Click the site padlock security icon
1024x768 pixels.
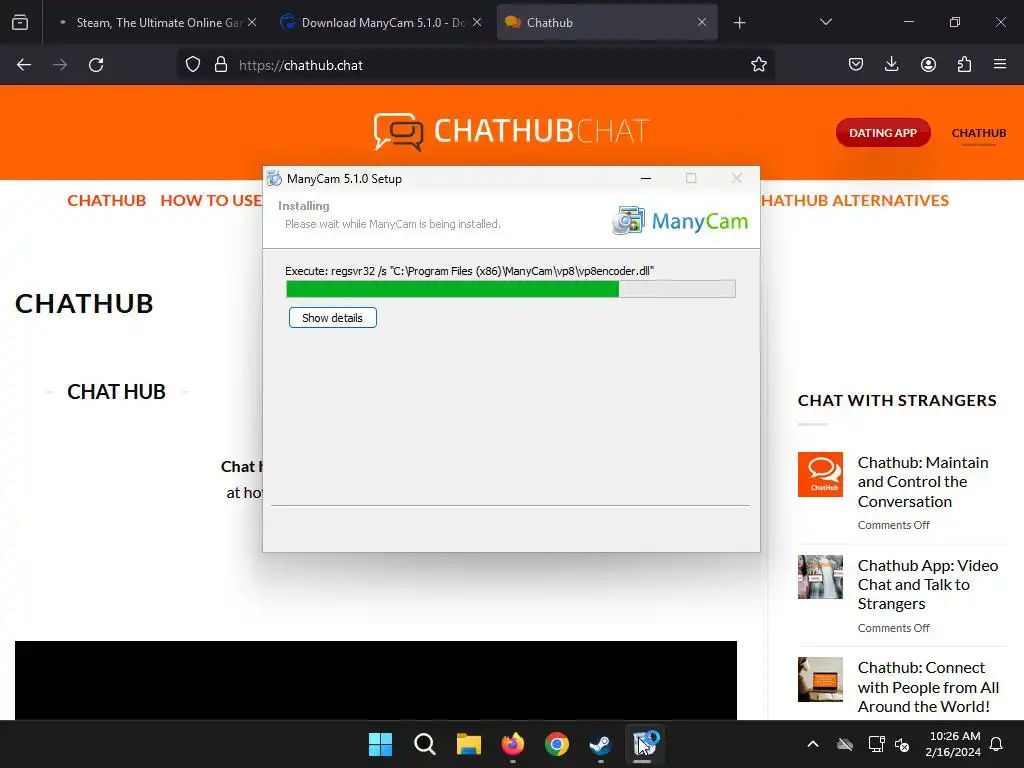tap(221, 65)
